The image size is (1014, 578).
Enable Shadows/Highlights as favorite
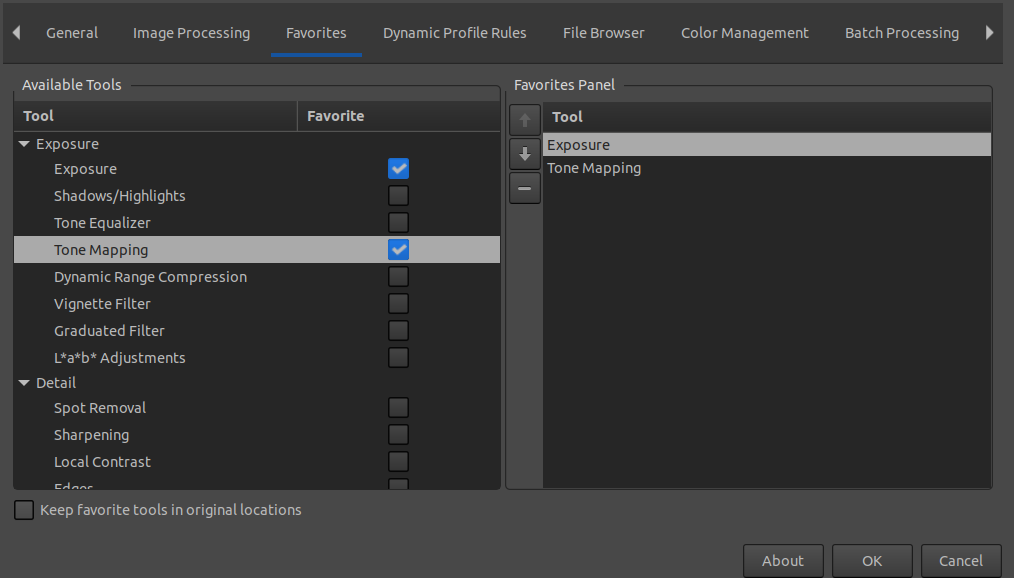[x=398, y=196]
